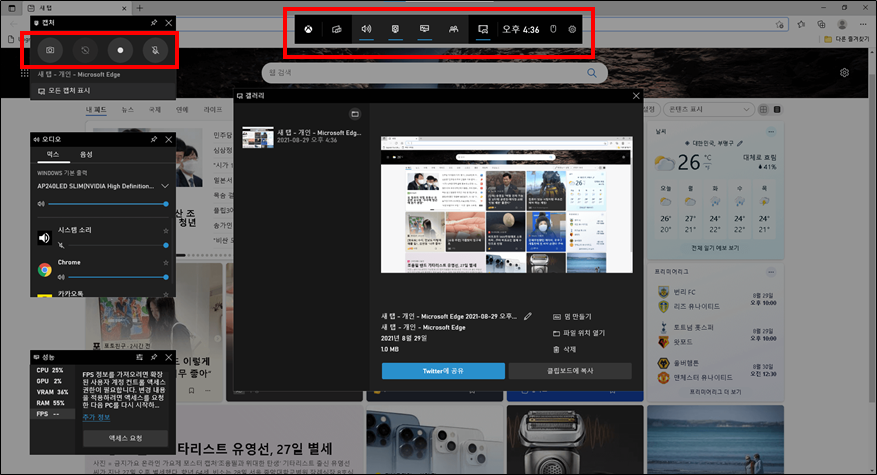Select the VRAM 36% metric
This screenshot has width=877, height=475.
tap(52, 392)
